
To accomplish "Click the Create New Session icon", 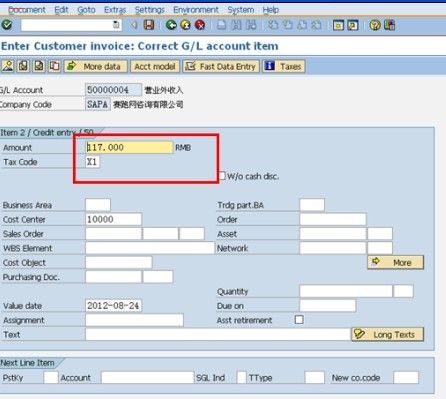I will 338,25.
